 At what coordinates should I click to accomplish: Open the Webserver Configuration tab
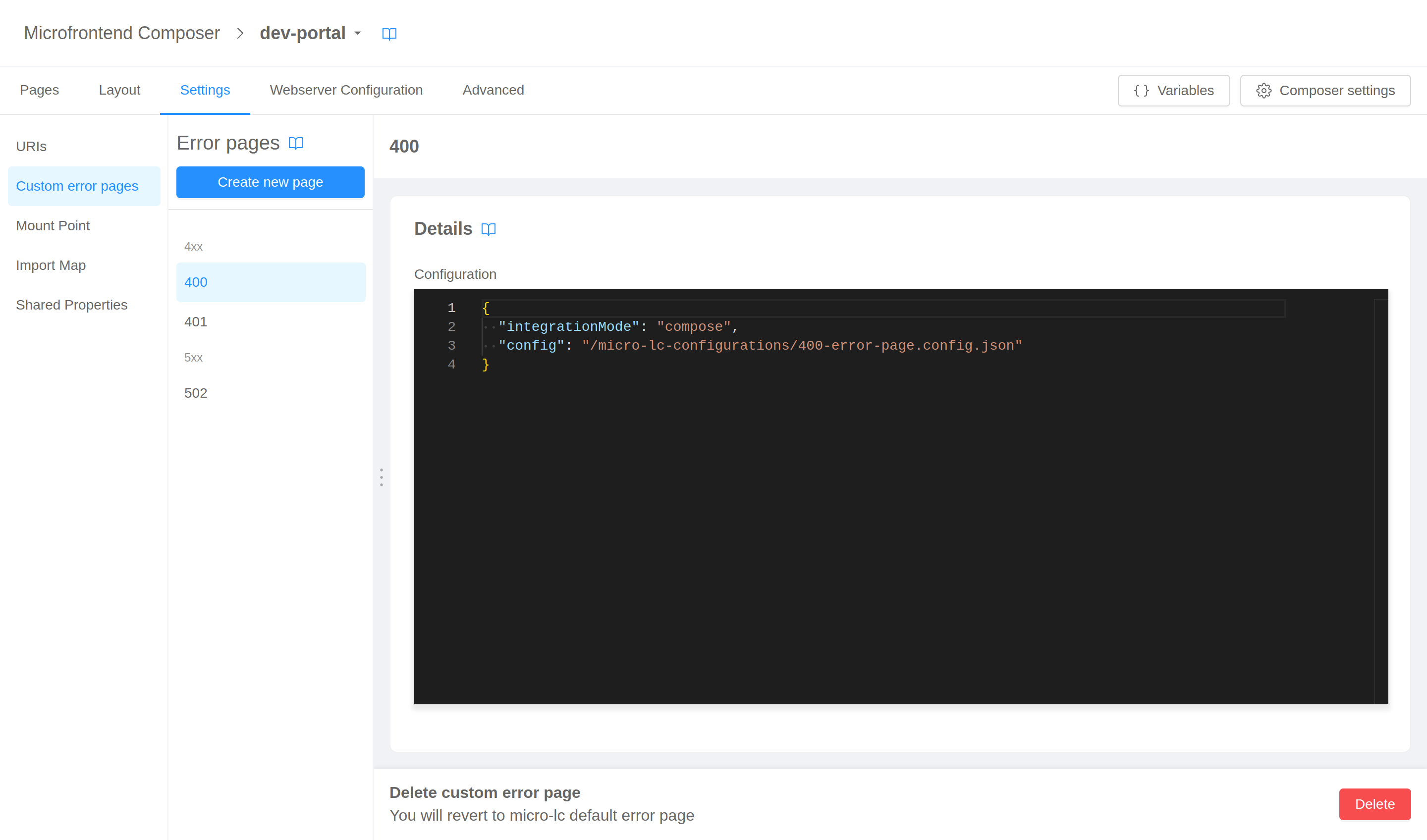[346, 90]
